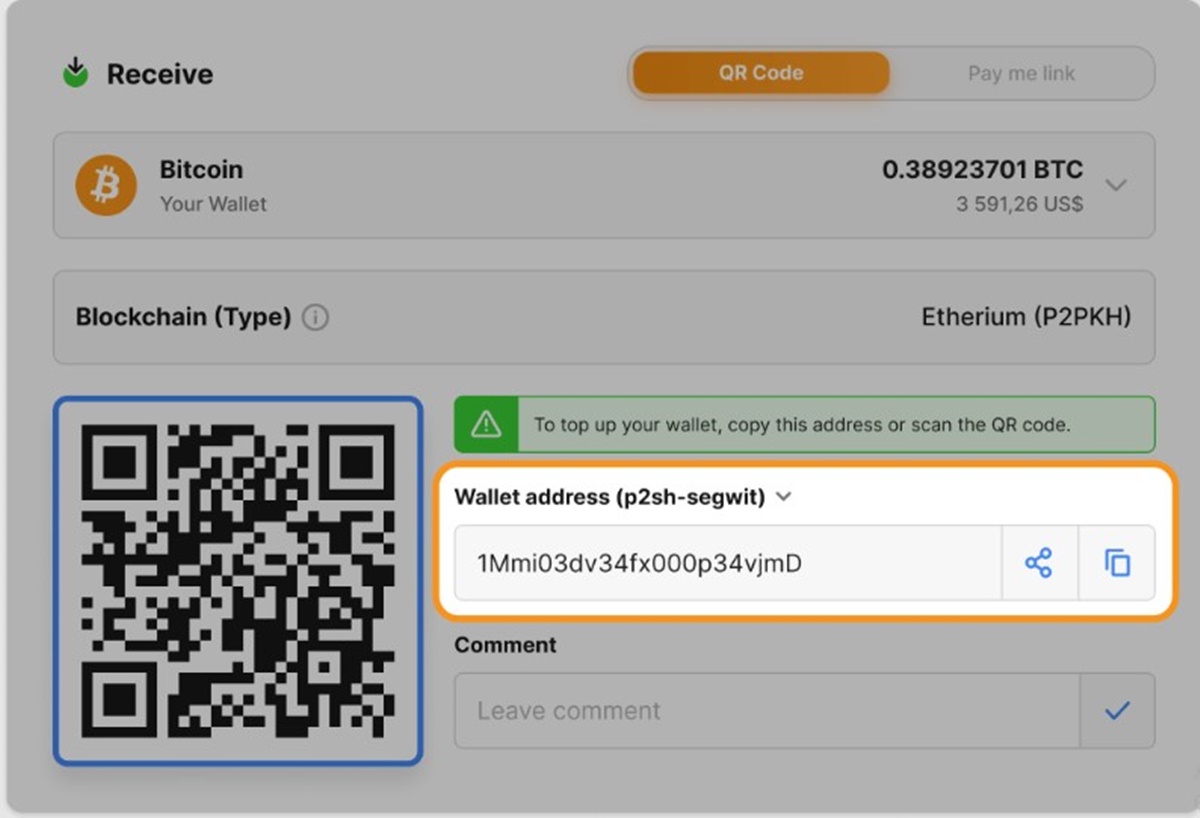Click the Wallet address (p2sh-segwit) label
This screenshot has width=1200, height=818.
[610, 497]
